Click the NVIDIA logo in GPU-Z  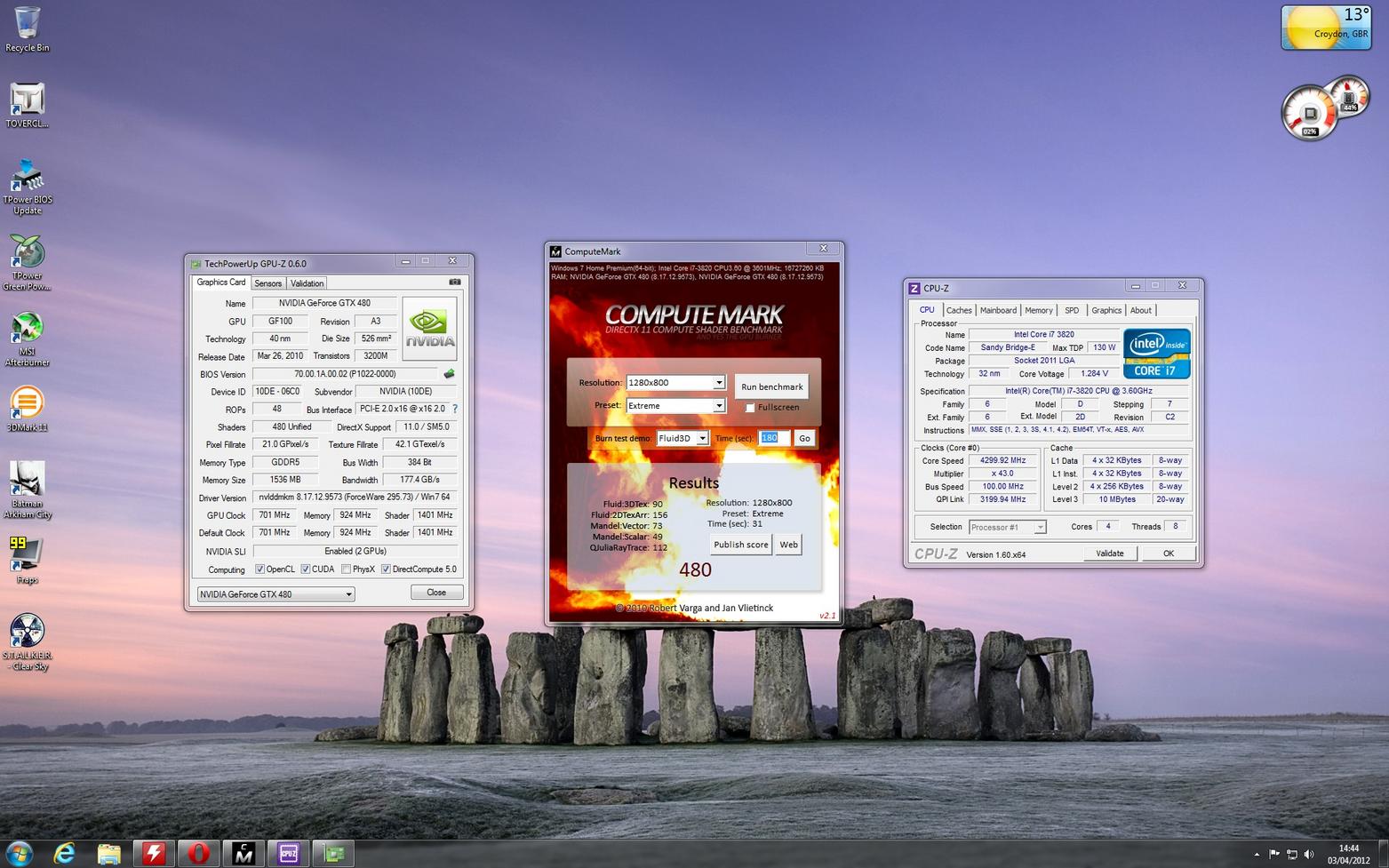point(430,328)
